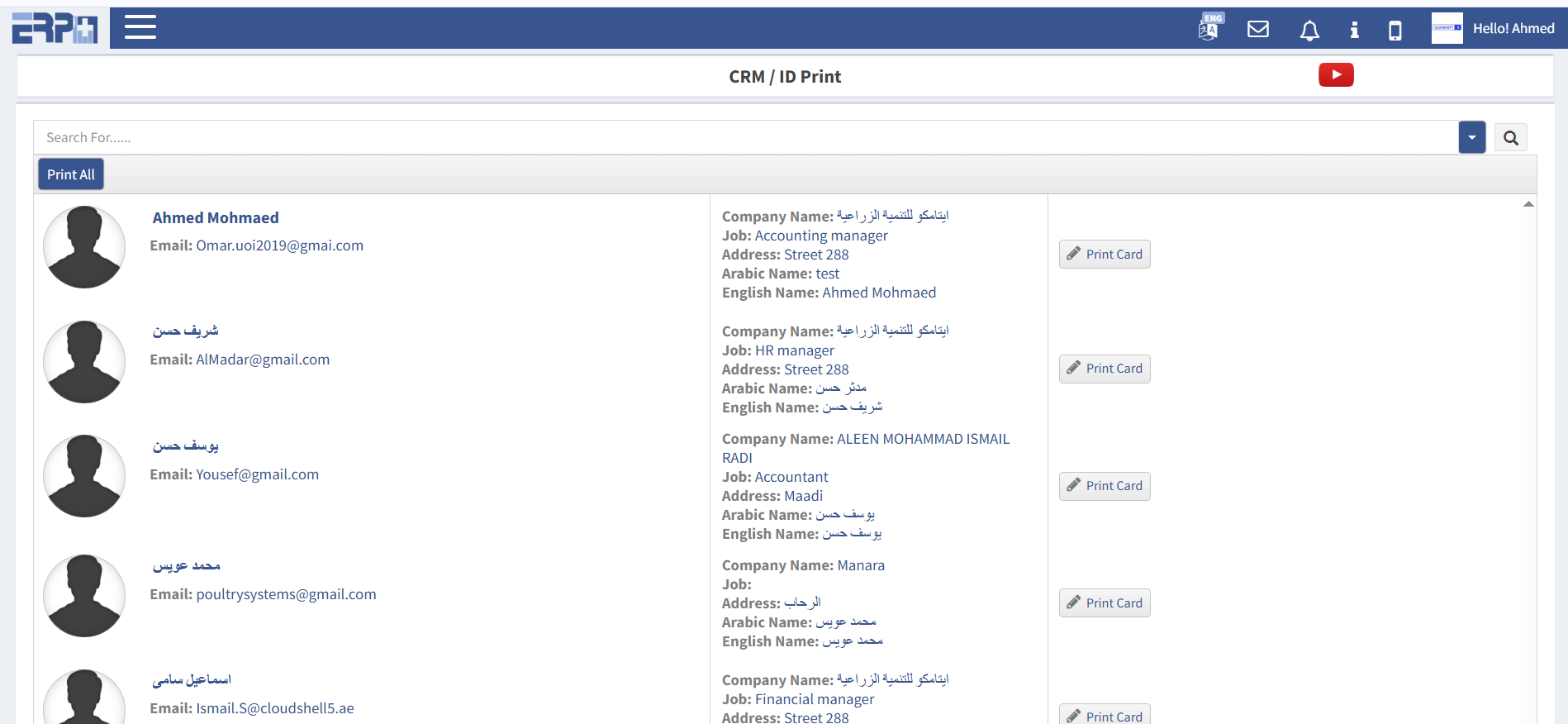Viewport: 1568px width, 724px height.
Task: Click the magnifier search button
Action: (1510, 138)
